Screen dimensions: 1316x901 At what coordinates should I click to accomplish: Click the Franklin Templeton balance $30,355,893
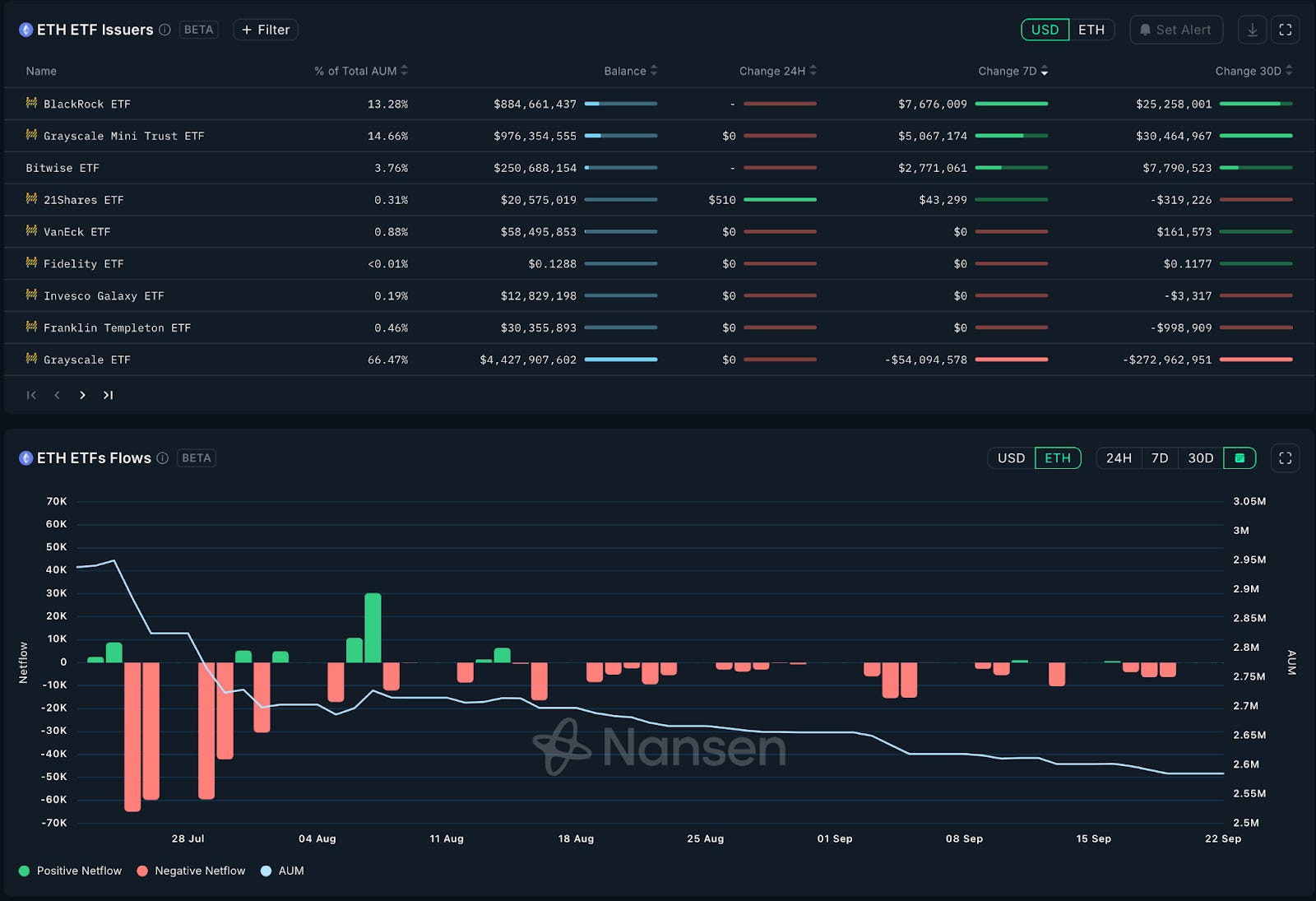coord(539,327)
